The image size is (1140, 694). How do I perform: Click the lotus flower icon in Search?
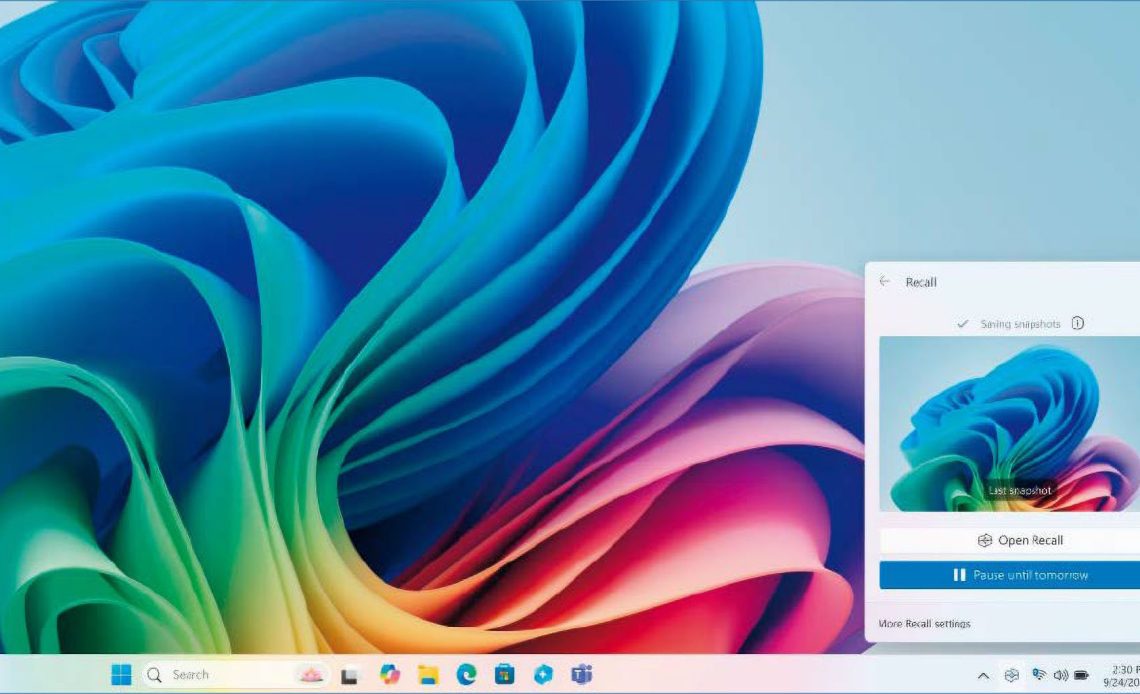pyautogui.click(x=311, y=675)
